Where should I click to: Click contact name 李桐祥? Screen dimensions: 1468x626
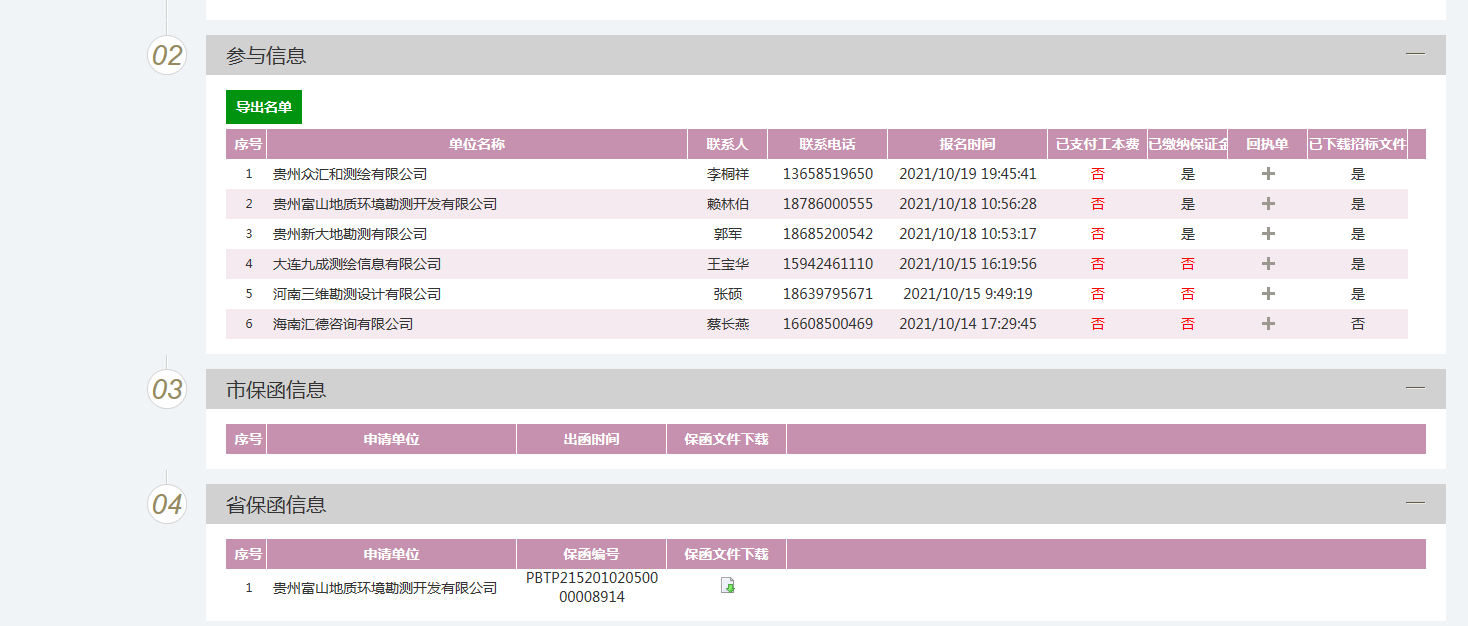tap(728, 174)
